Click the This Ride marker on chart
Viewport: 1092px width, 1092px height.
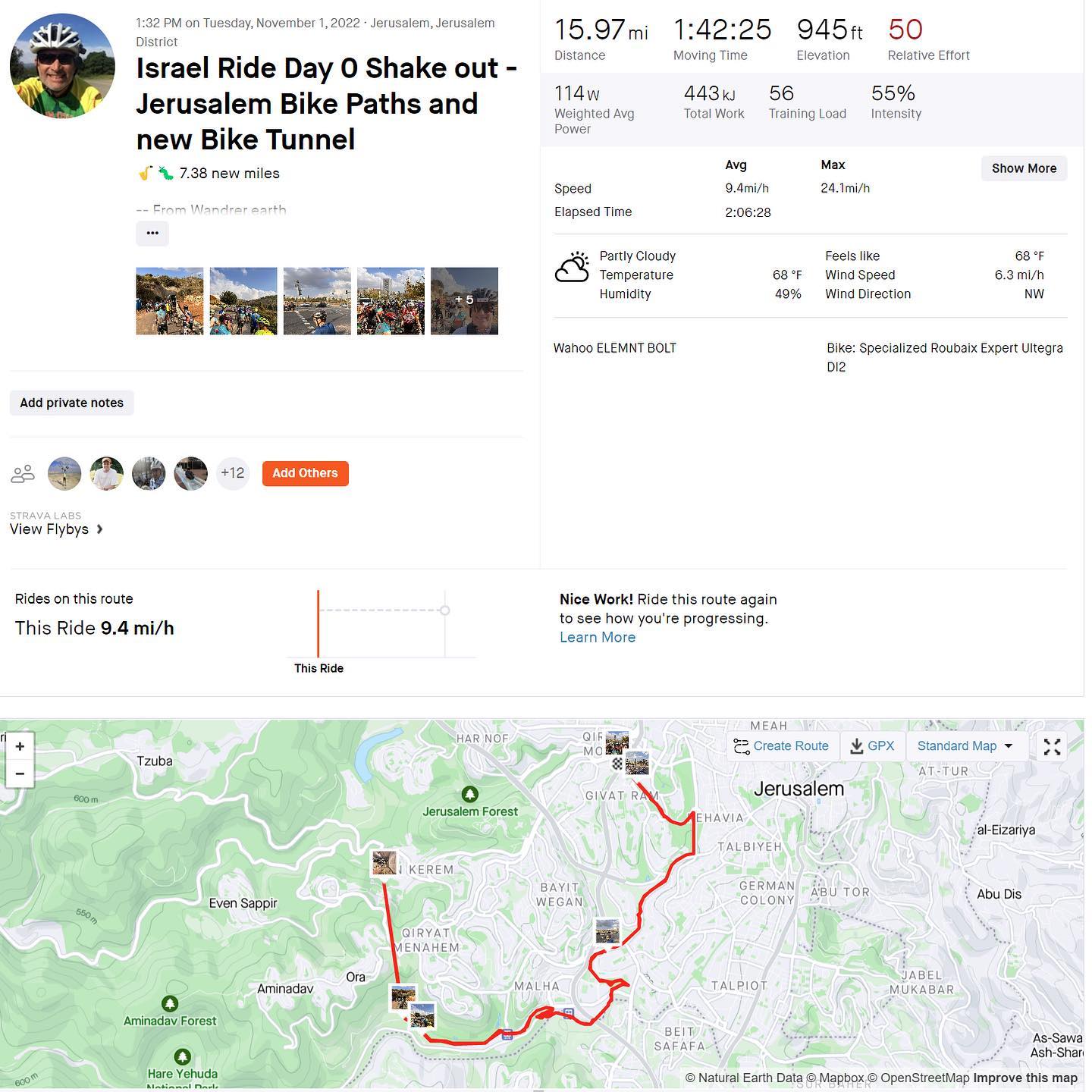point(318,625)
